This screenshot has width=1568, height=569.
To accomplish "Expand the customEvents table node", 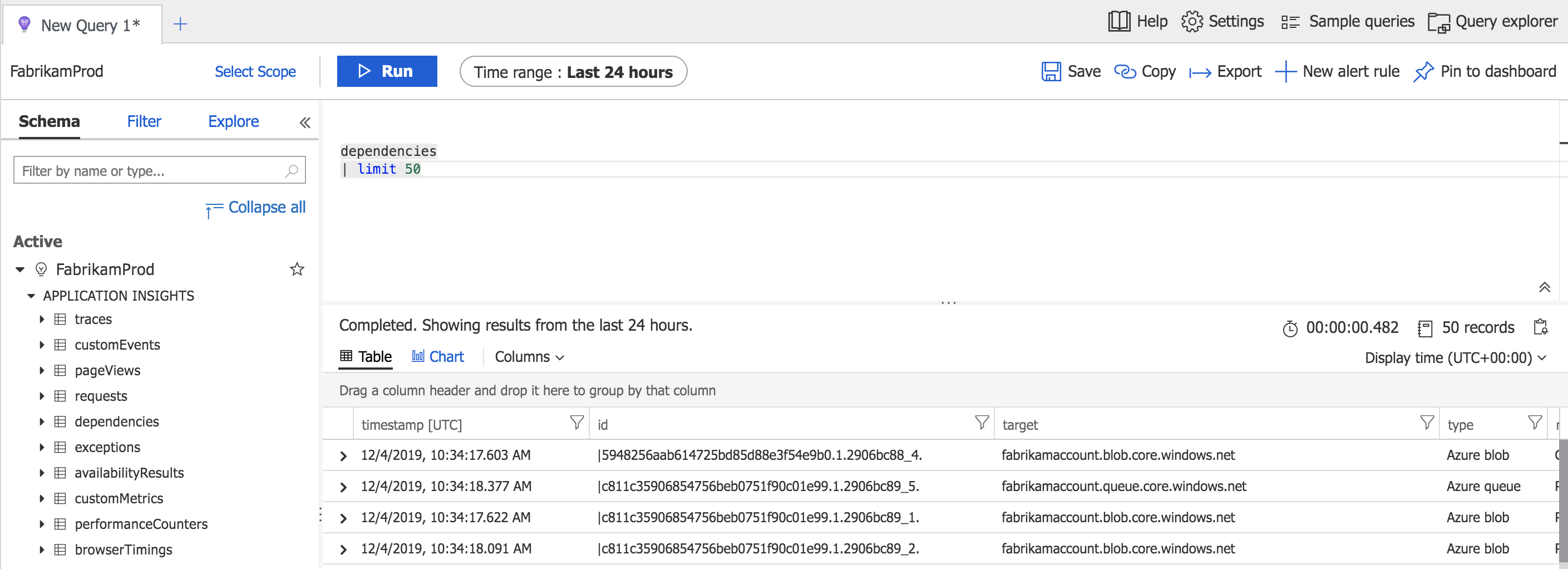I will (41, 345).
